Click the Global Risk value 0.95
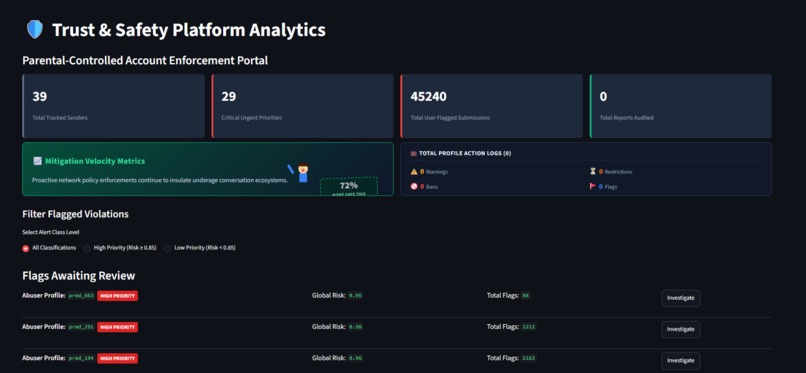Image resolution: width=806 pixels, height=373 pixels. (355, 296)
